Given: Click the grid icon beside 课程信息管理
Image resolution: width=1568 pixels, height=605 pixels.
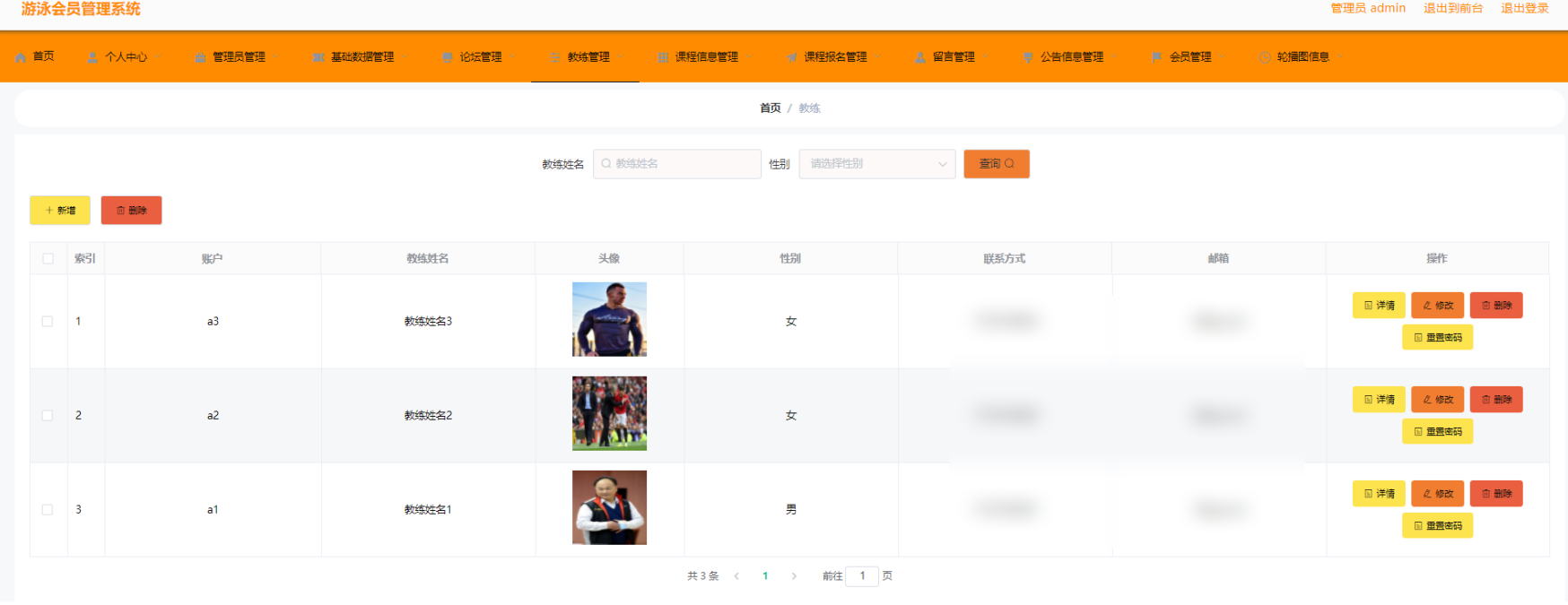Looking at the screenshot, I should click(663, 57).
